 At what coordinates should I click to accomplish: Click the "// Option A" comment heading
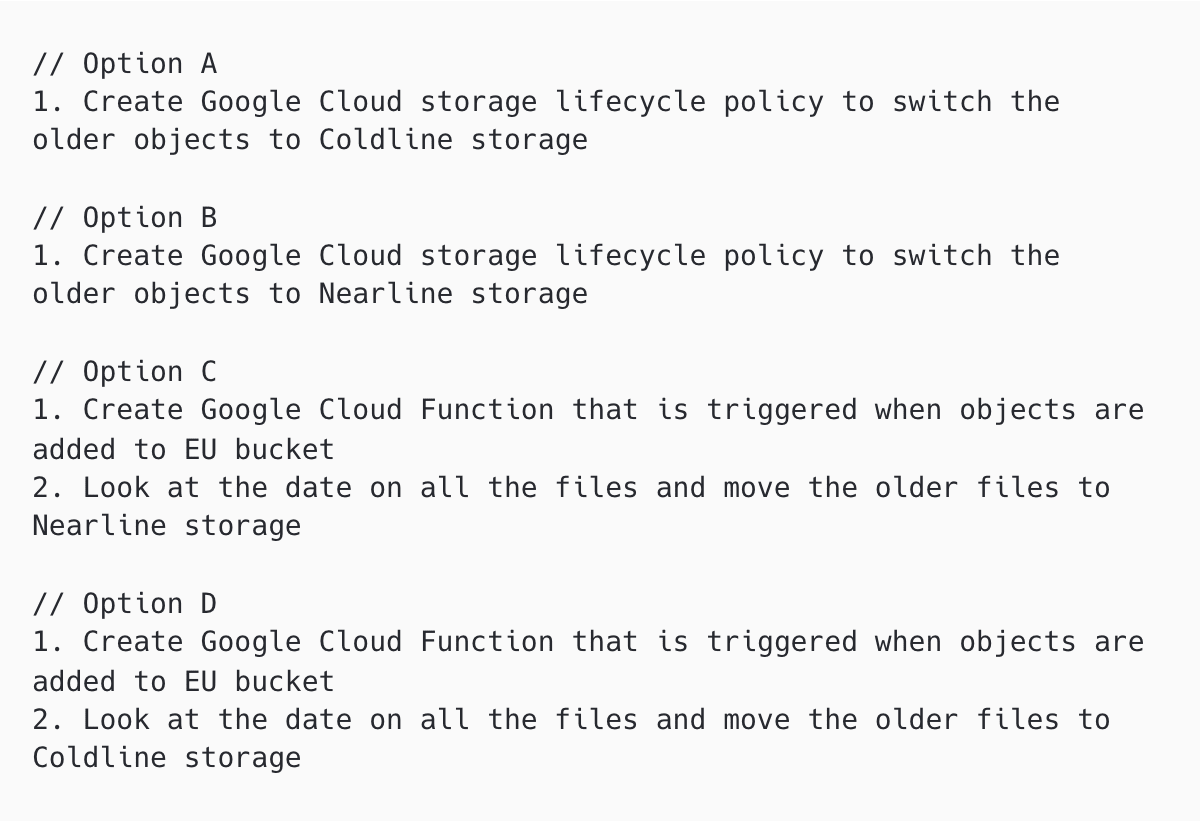[125, 64]
